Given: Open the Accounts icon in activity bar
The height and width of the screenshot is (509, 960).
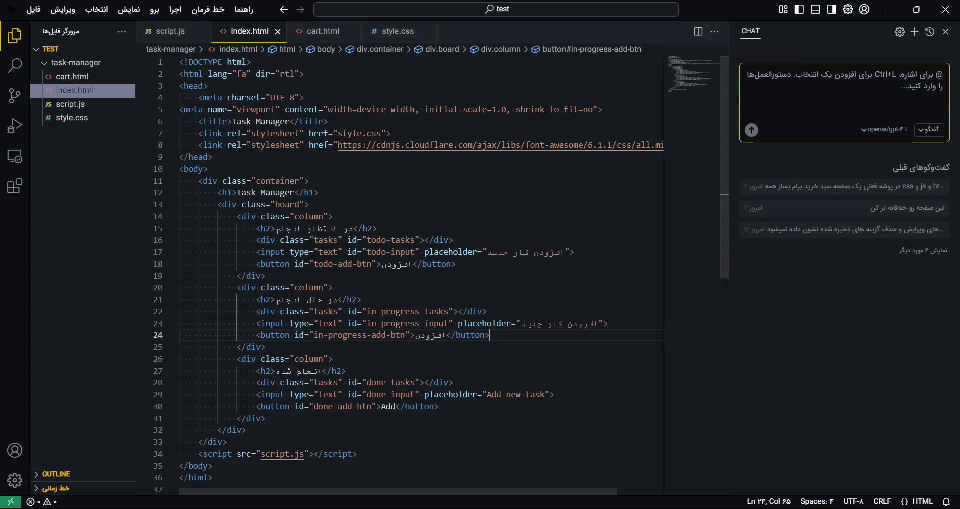Looking at the screenshot, I should [15, 450].
